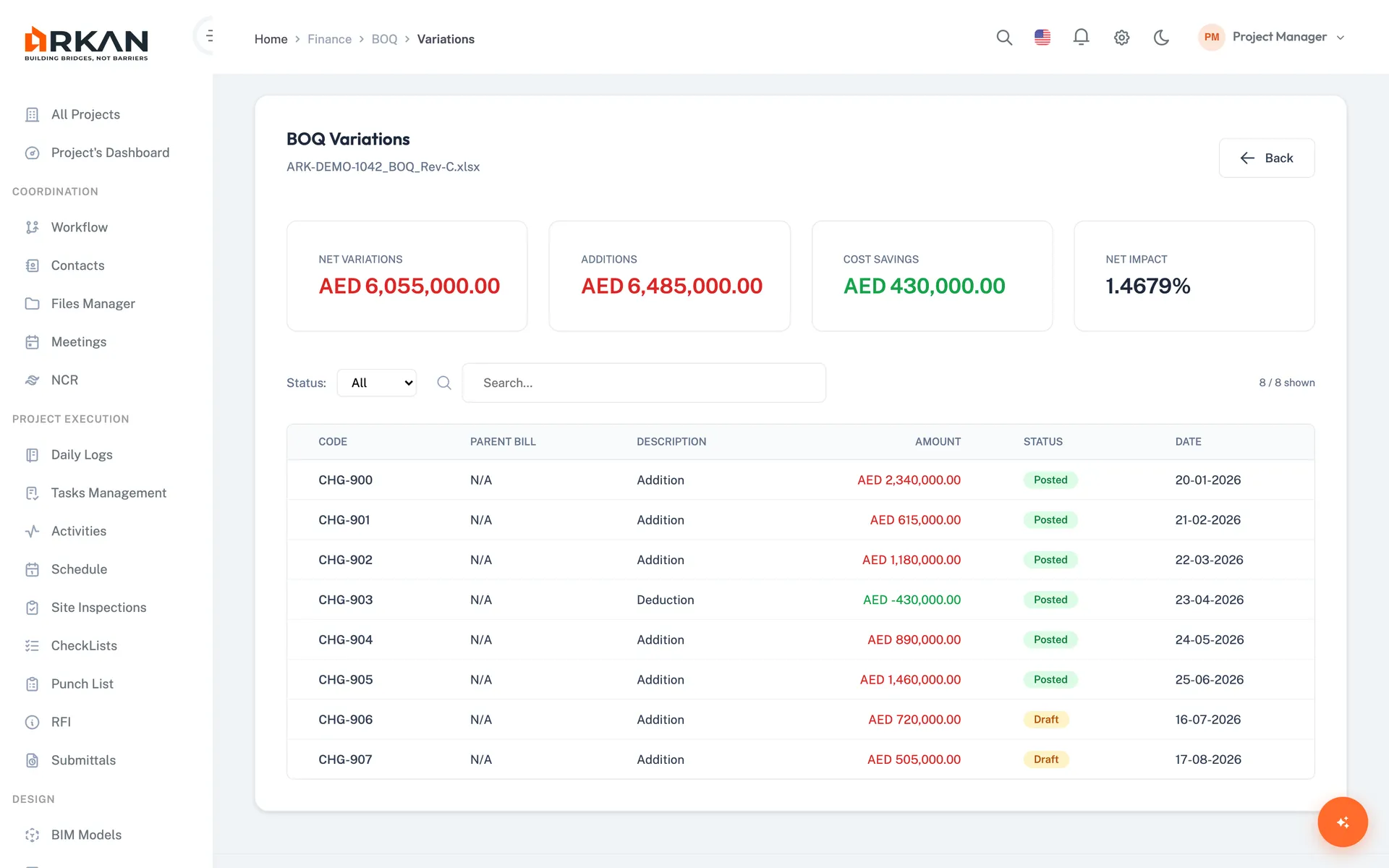This screenshot has width=1389, height=868.
Task: Navigate to Finance breadcrumb link
Action: 329,39
